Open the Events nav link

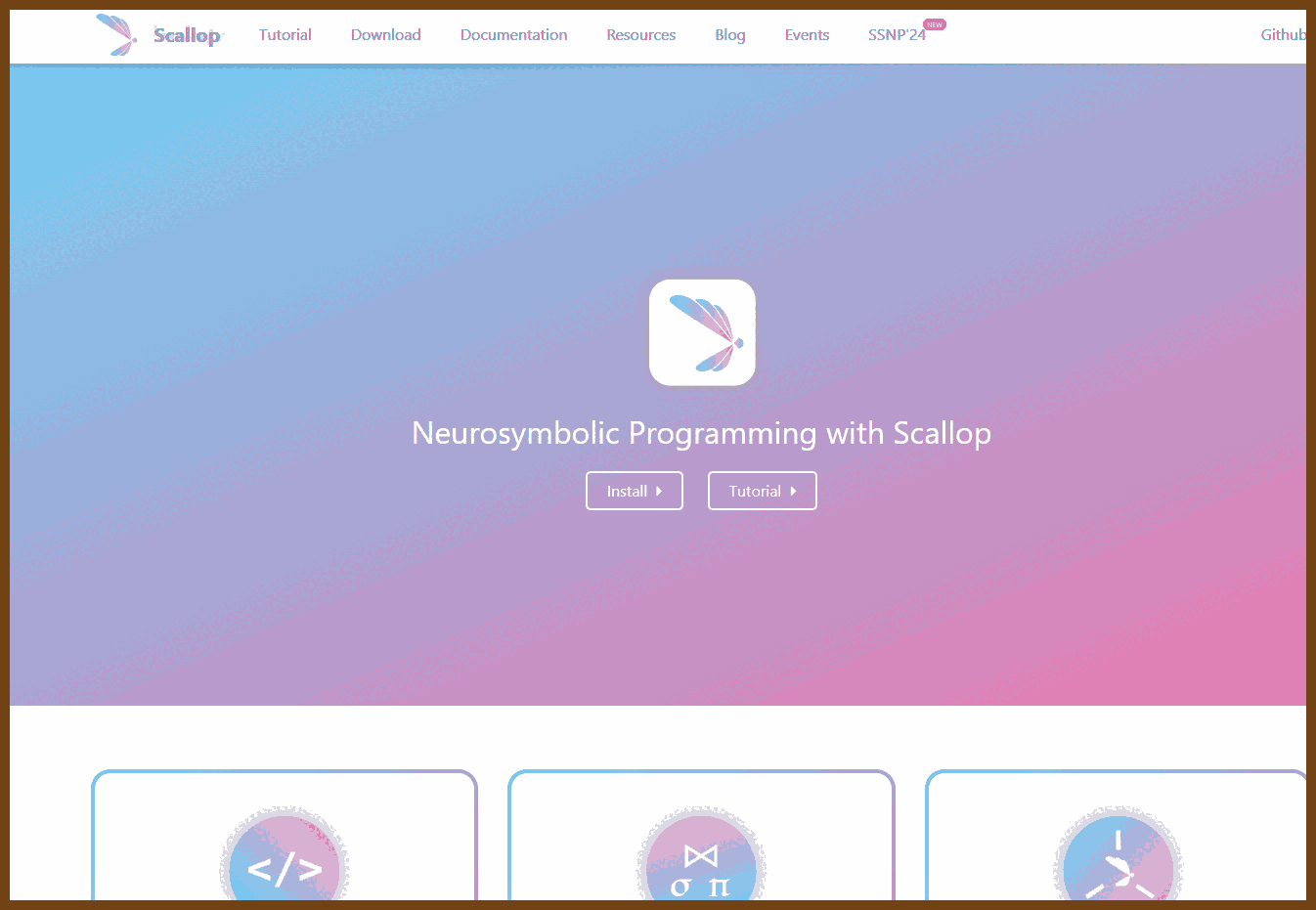pyautogui.click(x=807, y=35)
